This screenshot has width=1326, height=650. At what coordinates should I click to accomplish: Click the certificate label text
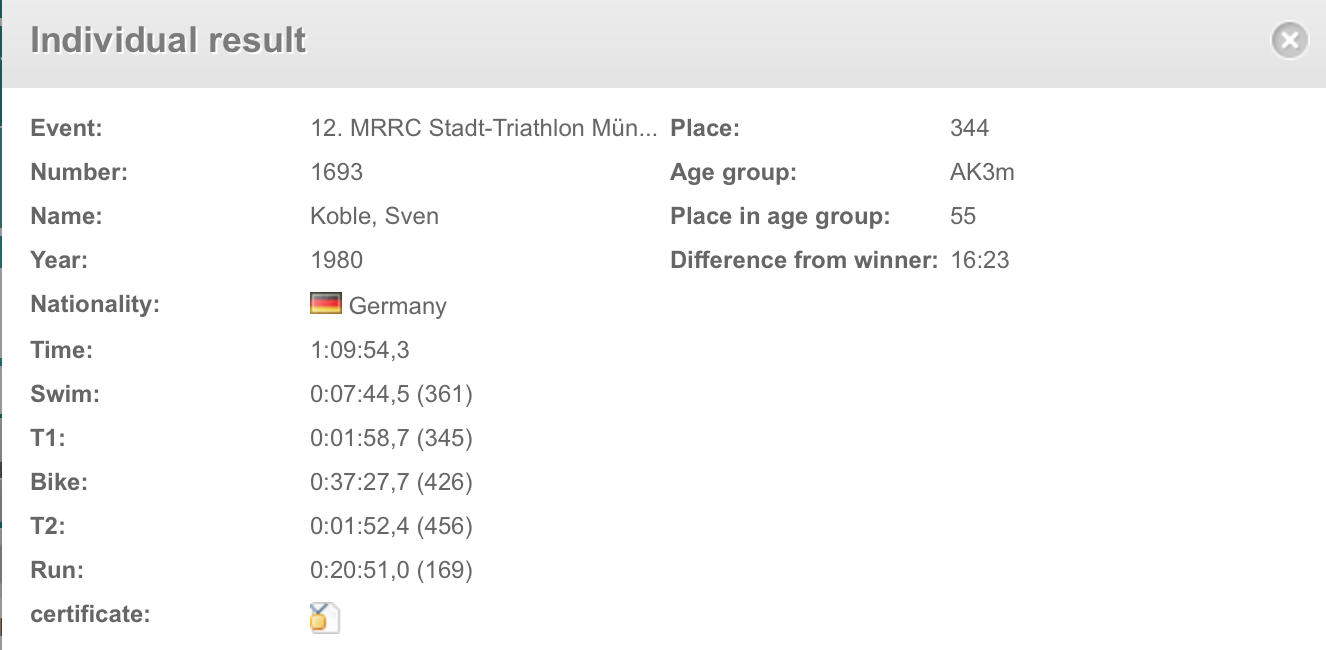90,614
